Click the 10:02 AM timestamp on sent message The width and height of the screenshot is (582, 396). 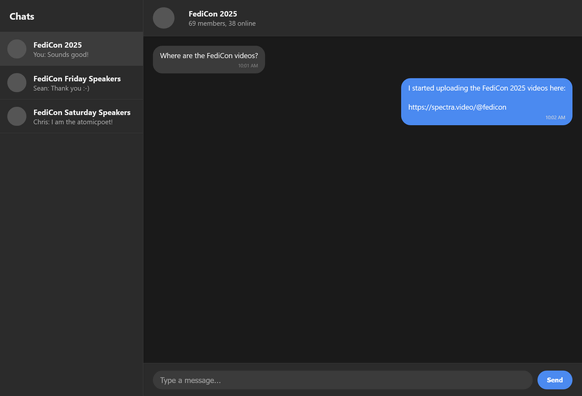[x=555, y=117]
